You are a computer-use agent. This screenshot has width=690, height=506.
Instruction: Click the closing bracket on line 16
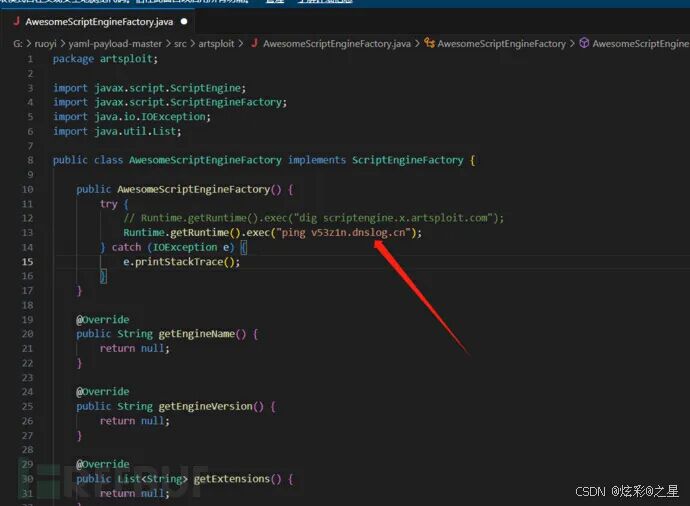coord(103,276)
